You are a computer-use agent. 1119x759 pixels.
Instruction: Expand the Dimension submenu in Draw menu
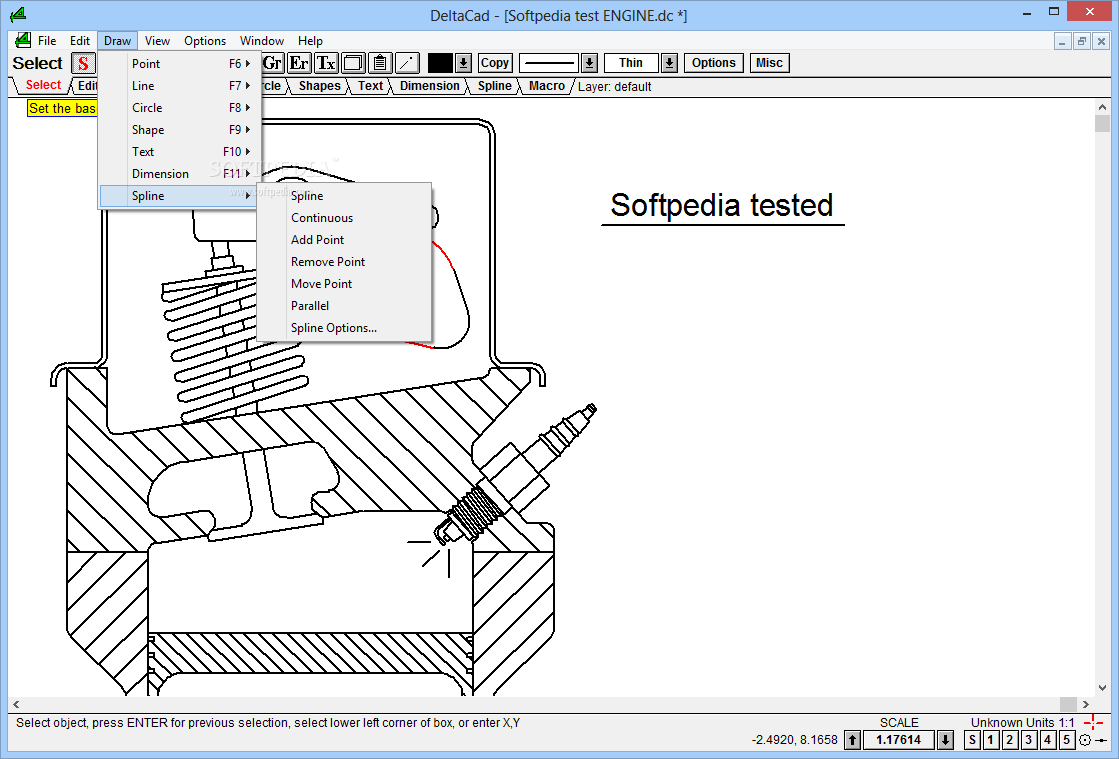[x=181, y=174]
